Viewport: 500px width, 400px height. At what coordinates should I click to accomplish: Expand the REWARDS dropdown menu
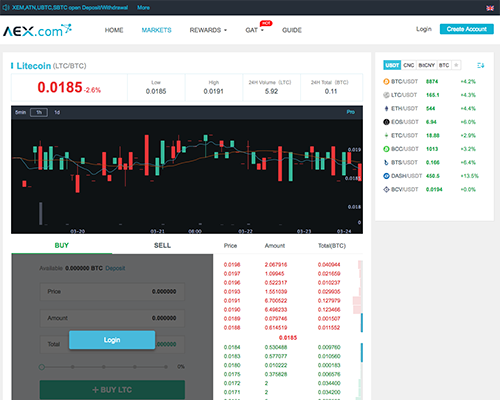point(208,30)
